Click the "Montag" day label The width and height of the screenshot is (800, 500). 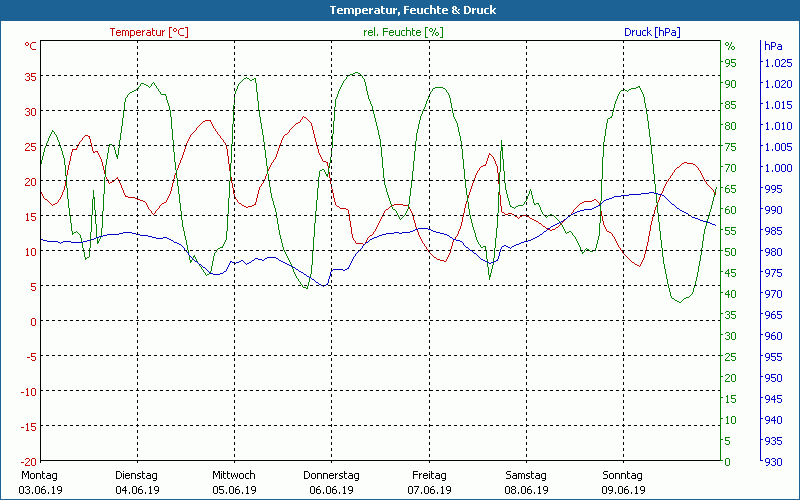(x=39, y=475)
